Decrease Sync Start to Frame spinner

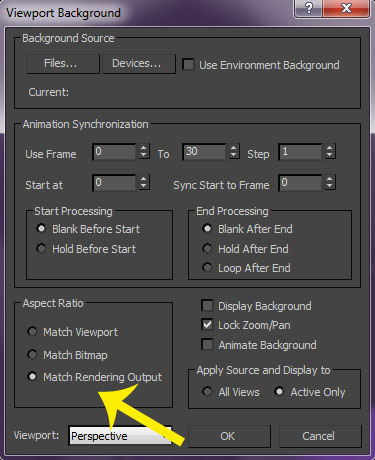coord(330,186)
